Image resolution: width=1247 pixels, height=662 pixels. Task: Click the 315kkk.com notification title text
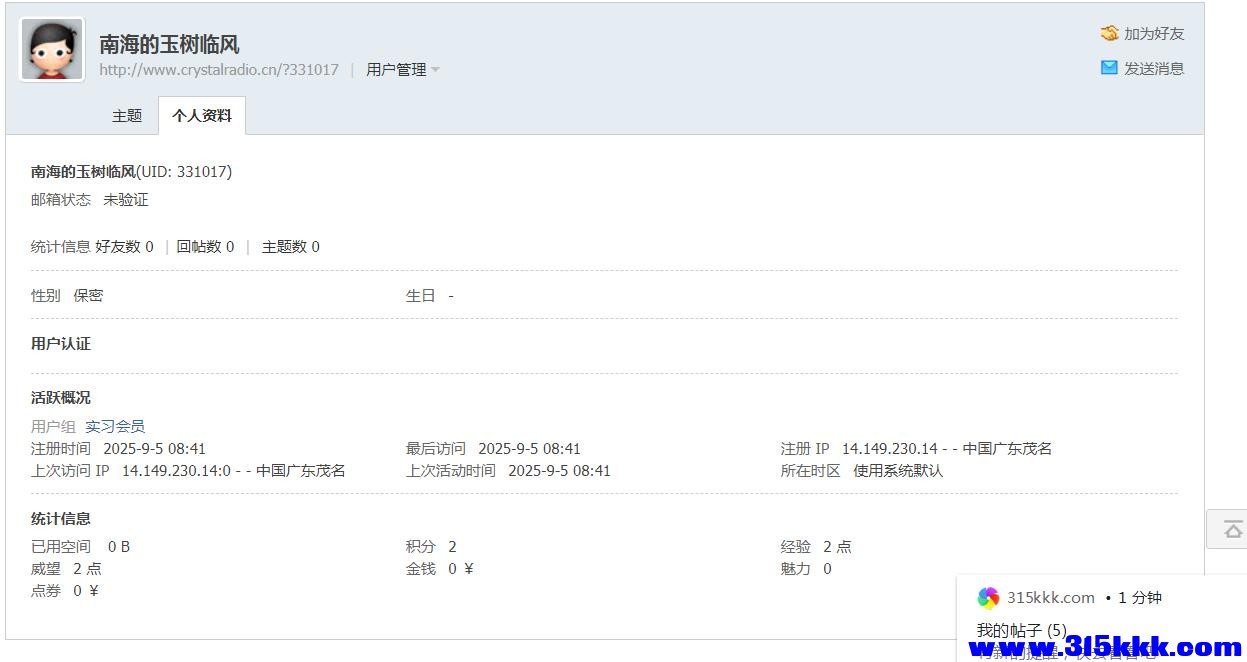click(x=1050, y=598)
